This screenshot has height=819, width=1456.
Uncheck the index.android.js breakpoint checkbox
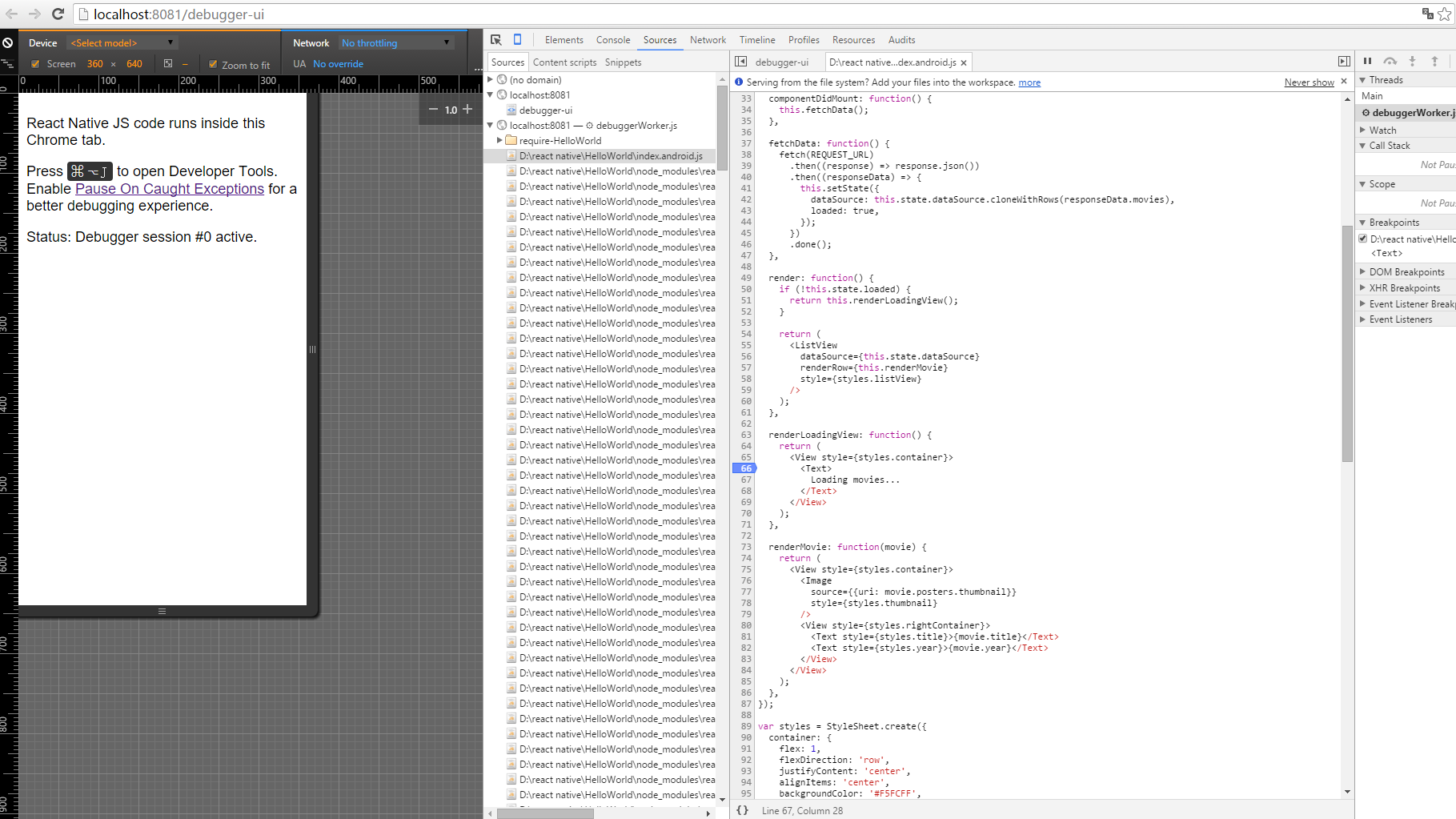coord(1362,239)
